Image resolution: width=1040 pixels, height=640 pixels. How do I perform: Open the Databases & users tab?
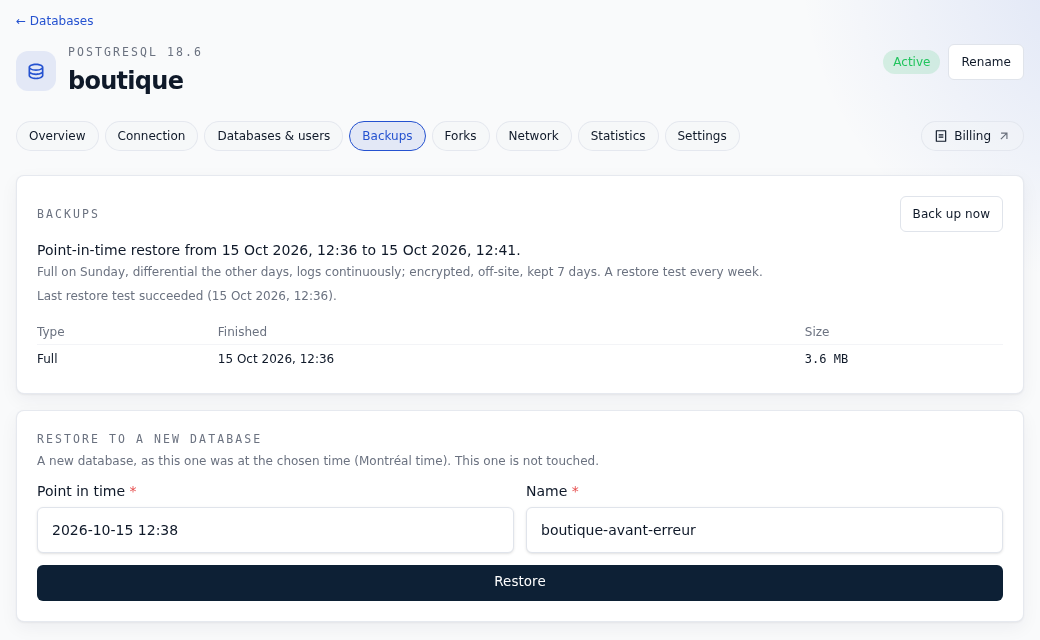click(273, 136)
